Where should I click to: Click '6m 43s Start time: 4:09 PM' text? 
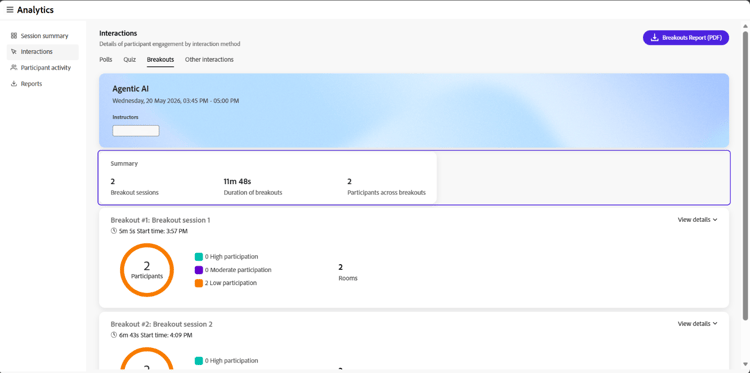tap(155, 335)
